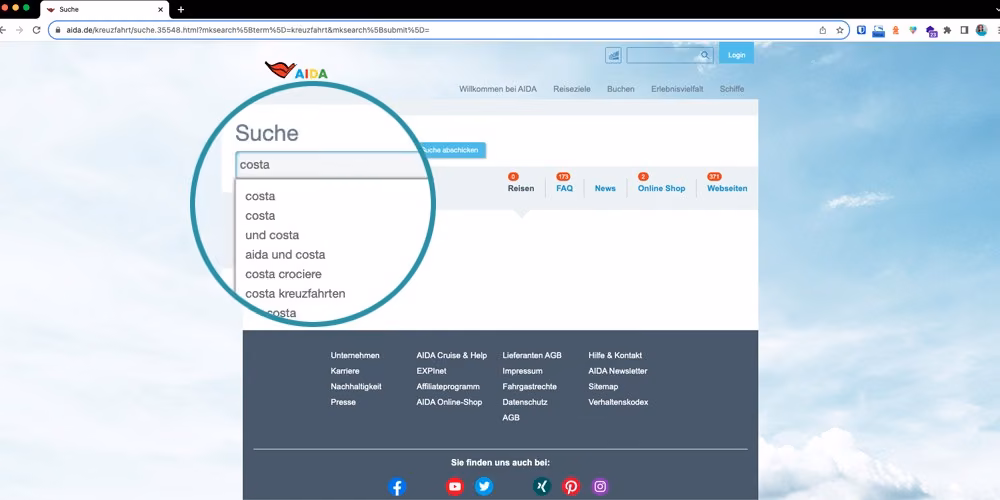
Task: Open the Sitemap footer link
Action: [x=603, y=386]
